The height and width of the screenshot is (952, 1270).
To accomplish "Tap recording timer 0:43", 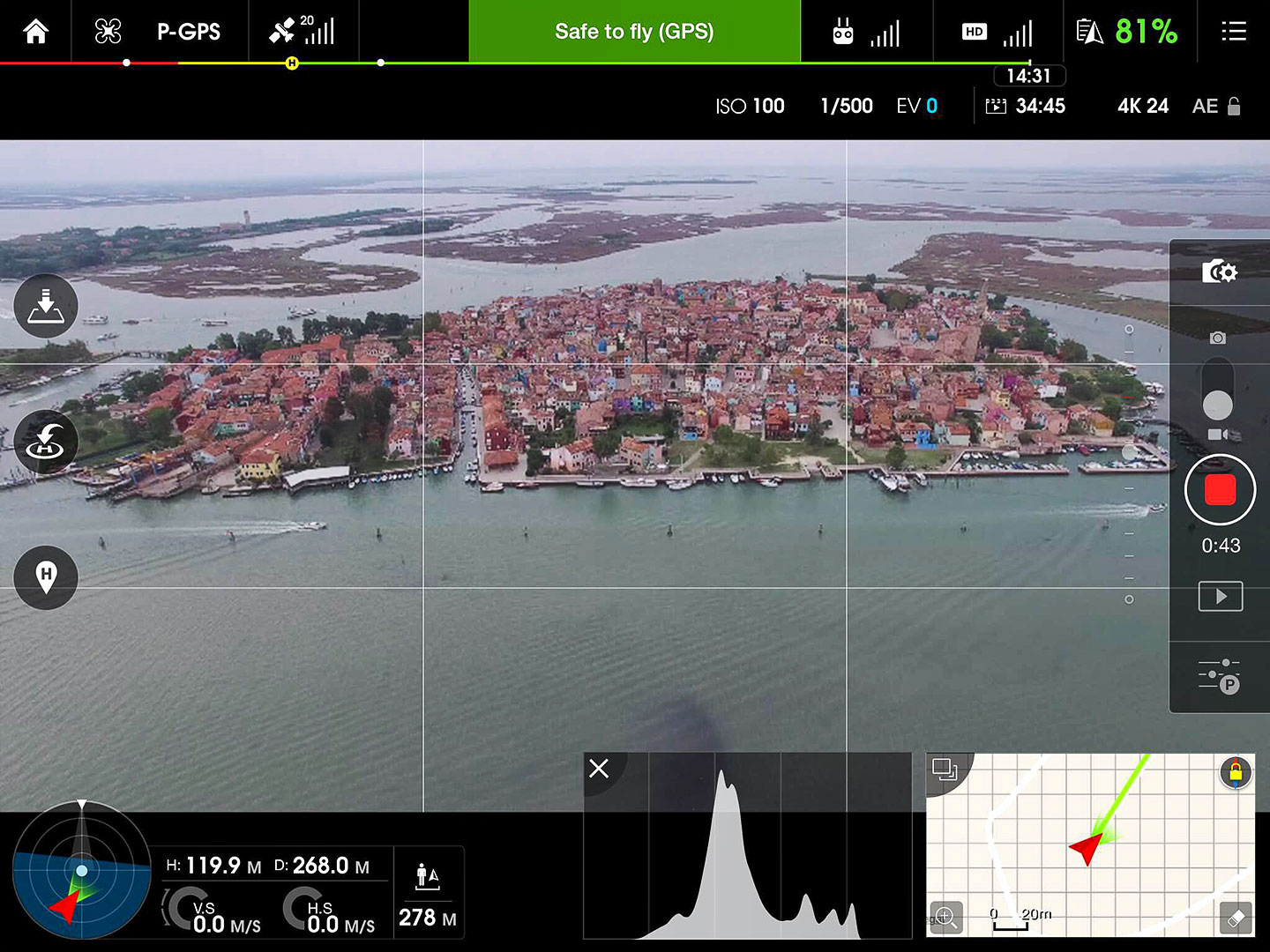I will [x=1221, y=546].
